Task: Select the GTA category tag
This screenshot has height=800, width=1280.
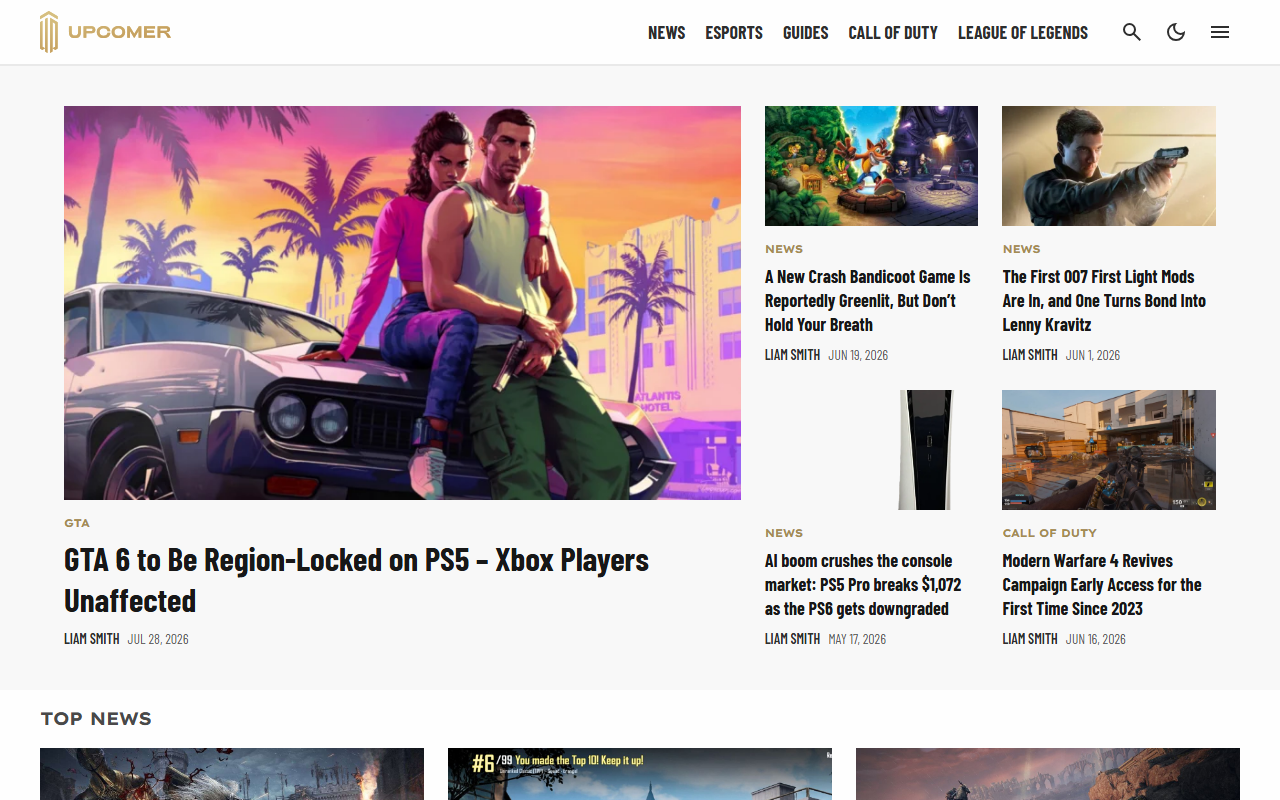Action: (x=77, y=523)
